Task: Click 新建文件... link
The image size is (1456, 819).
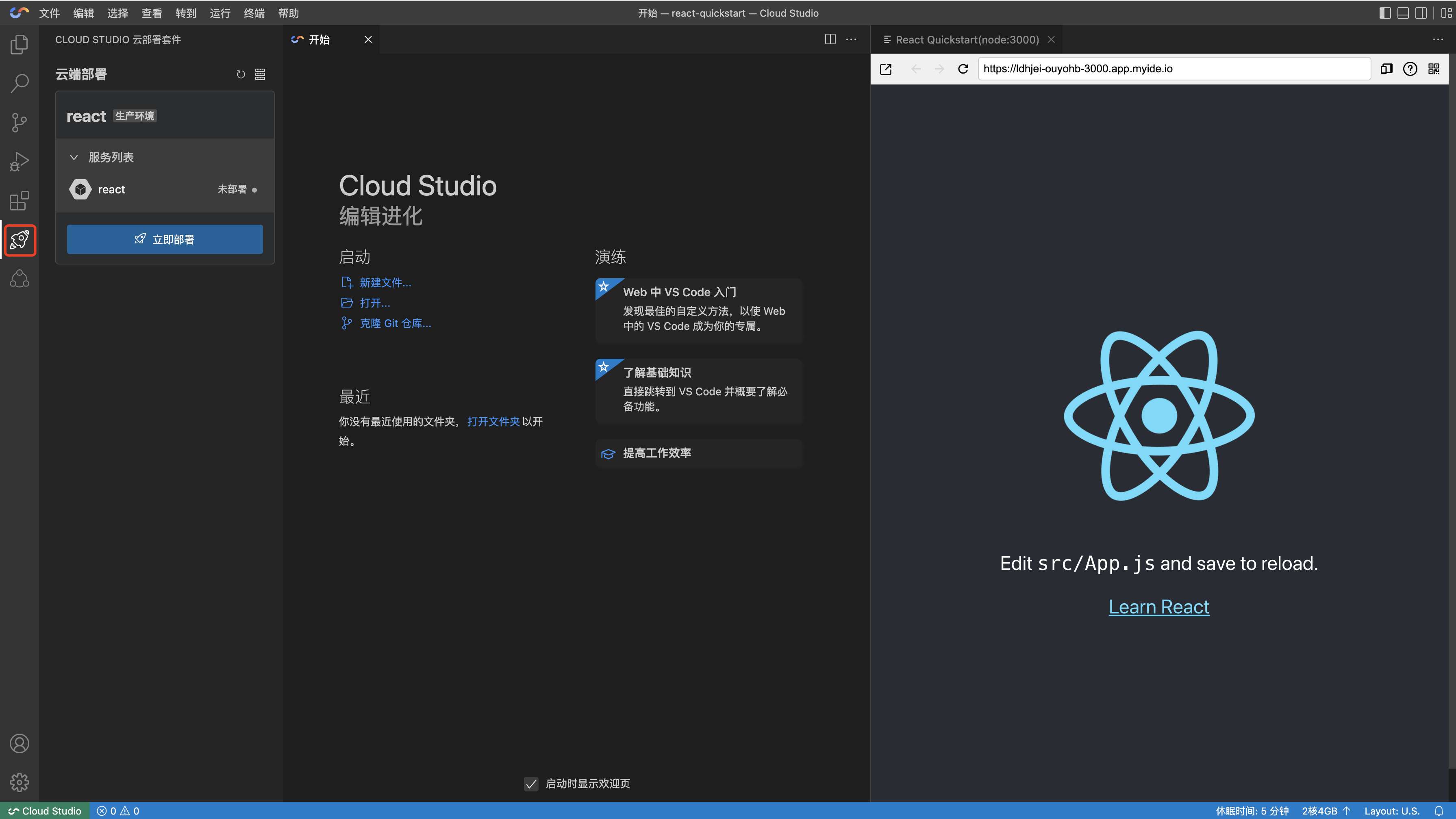Action: [385, 283]
